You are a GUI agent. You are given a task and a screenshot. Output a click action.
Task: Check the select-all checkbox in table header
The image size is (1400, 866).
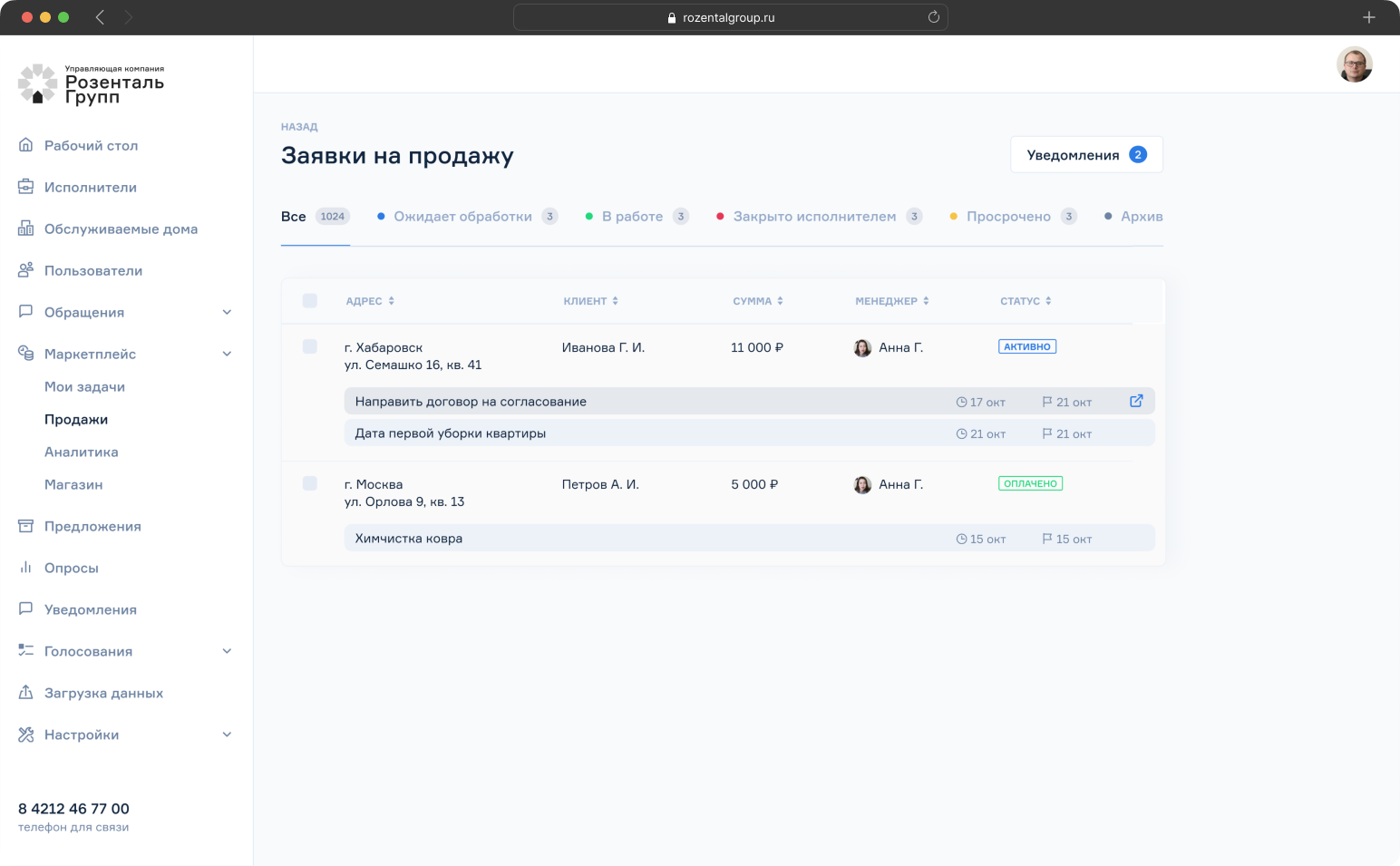tap(310, 300)
